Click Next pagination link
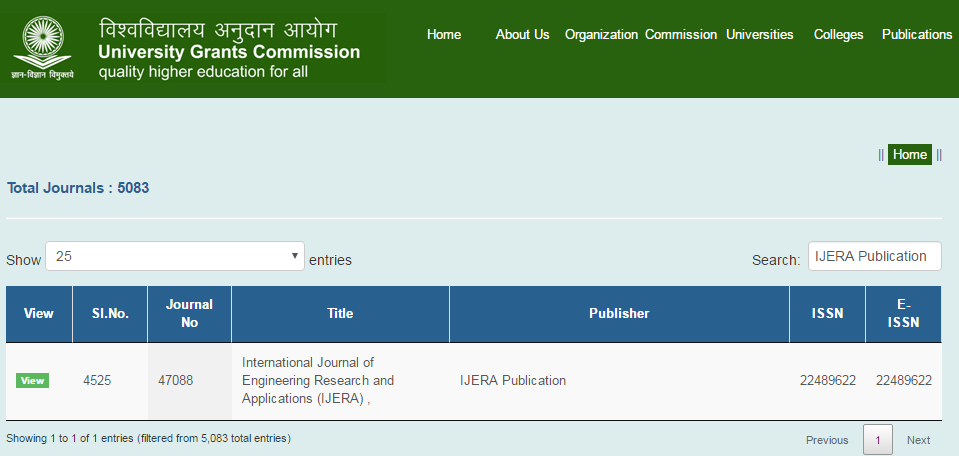Image resolution: width=959 pixels, height=456 pixels. click(918, 440)
